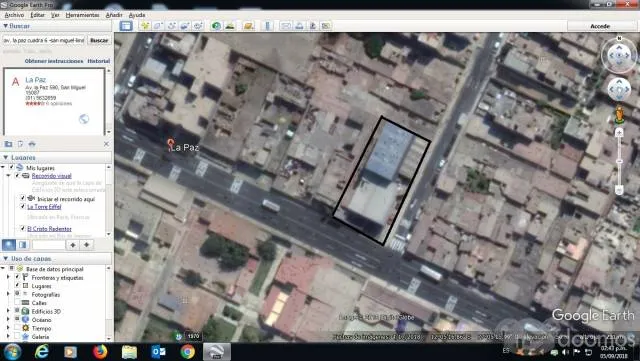The image size is (640, 361).
Task: Click Obtener instrucciones link
Action: coord(54,61)
